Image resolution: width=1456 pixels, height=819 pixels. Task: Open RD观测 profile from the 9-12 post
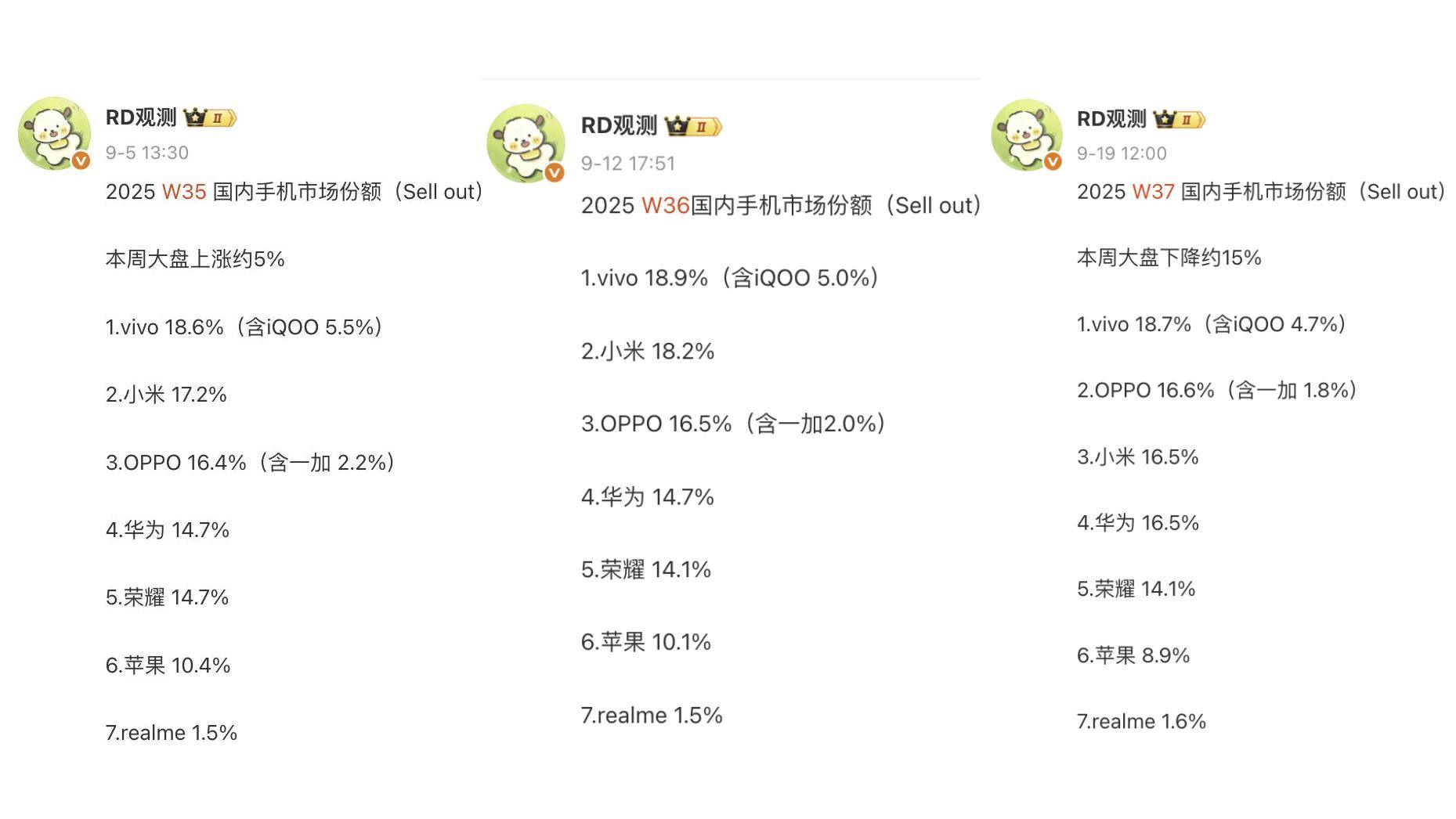(x=619, y=125)
